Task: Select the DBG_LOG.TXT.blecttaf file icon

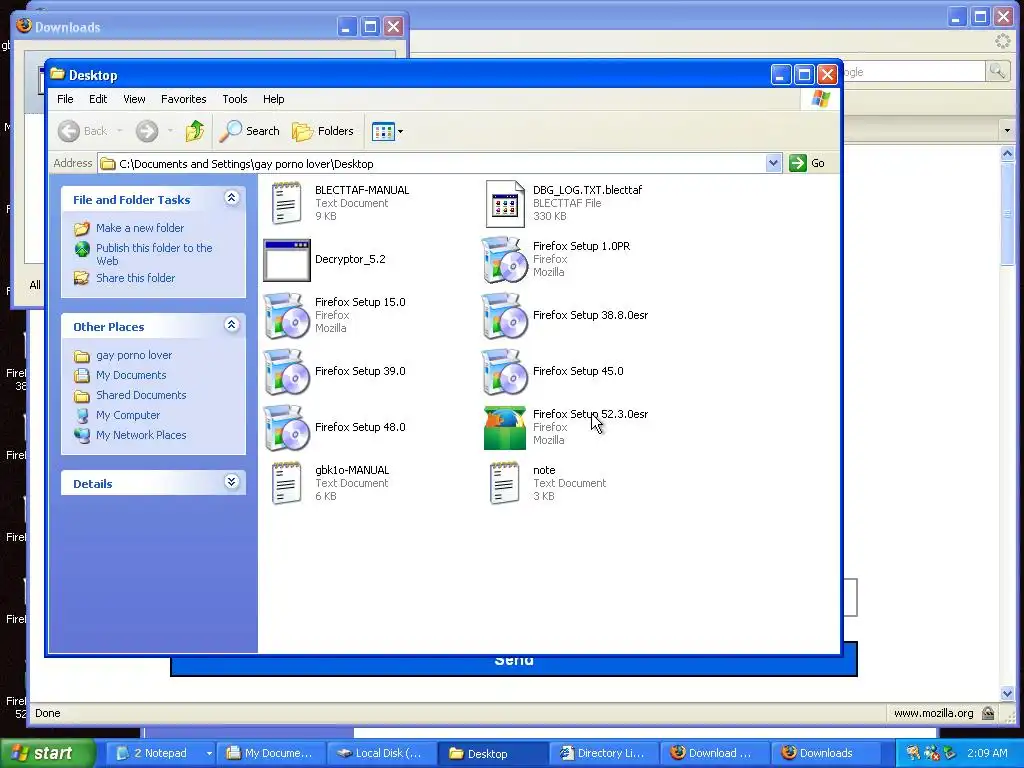Action: coord(505,204)
